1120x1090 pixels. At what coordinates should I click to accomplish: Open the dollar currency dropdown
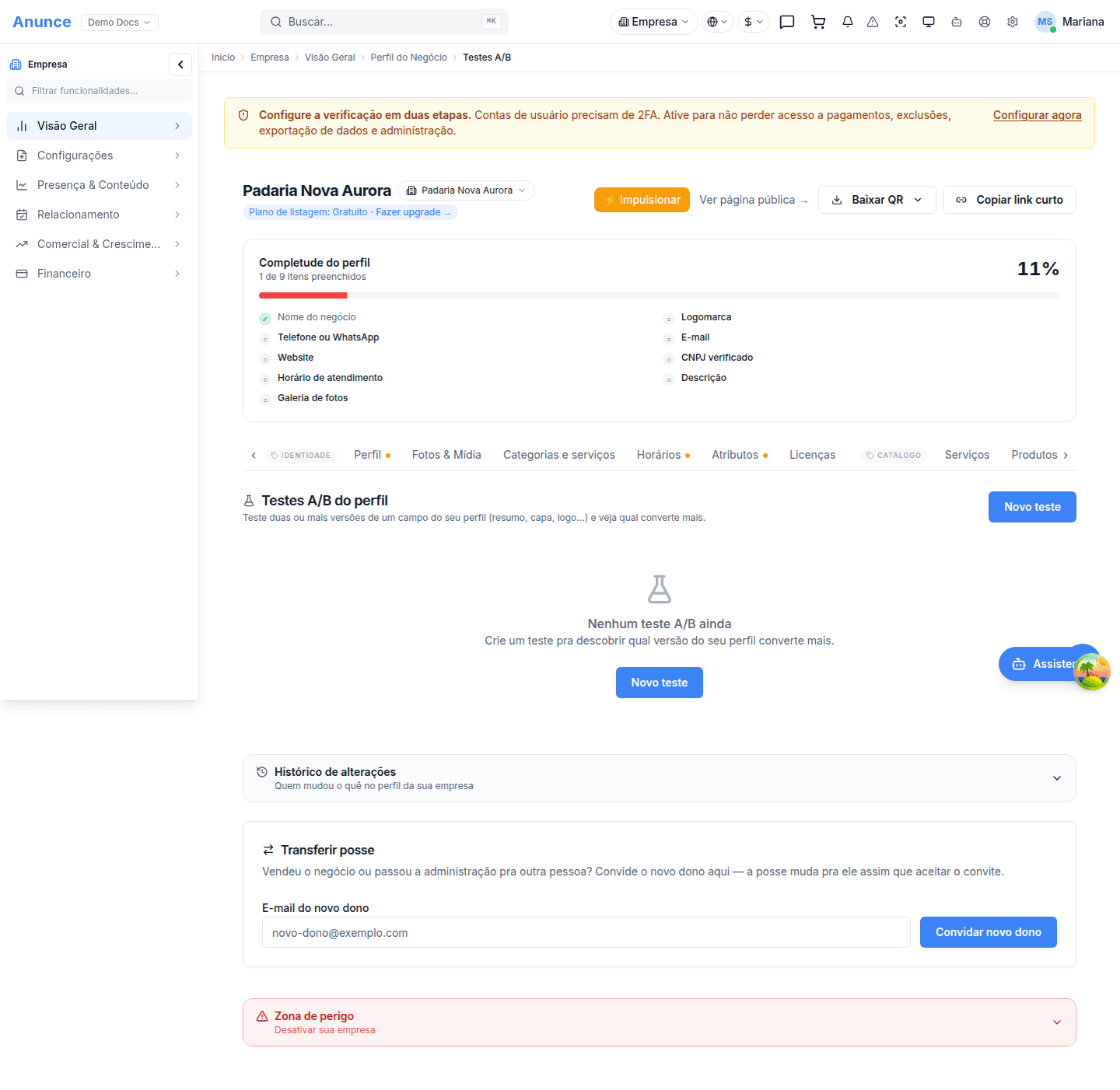coord(754,22)
